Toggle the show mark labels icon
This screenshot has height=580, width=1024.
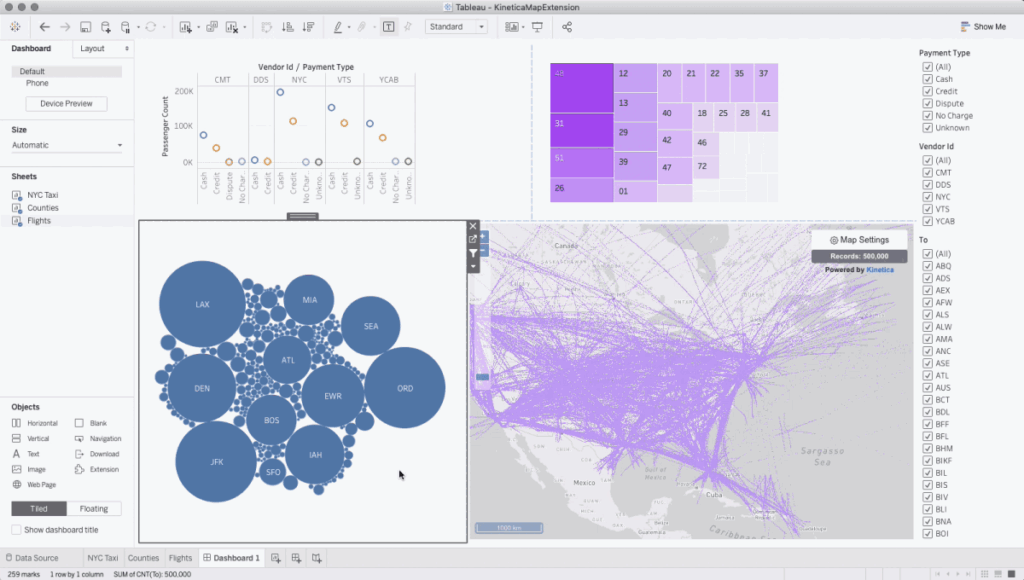click(x=389, y=27)
